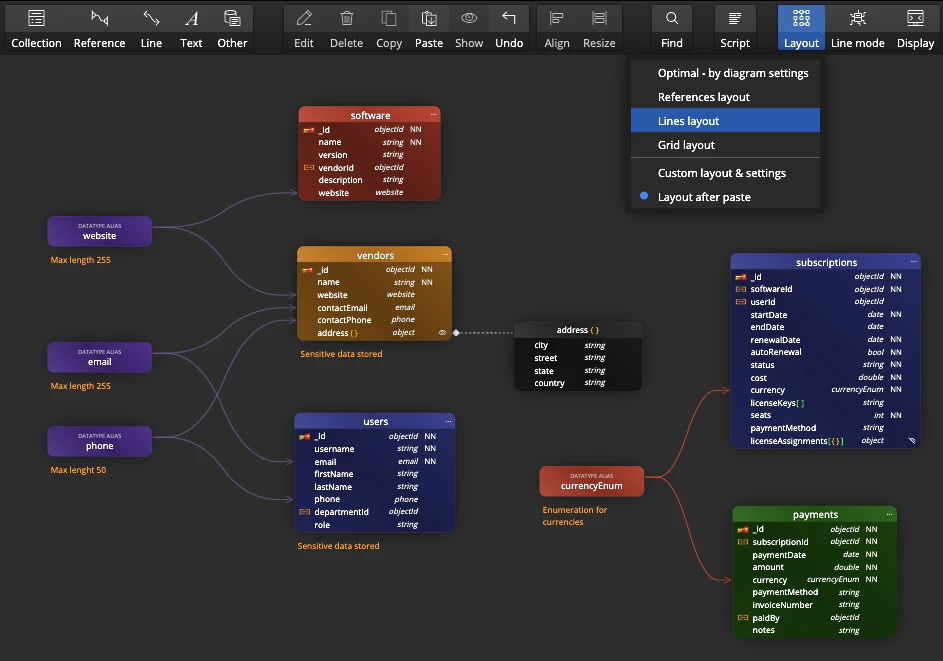Open the Script panel
This screenshot has width=943, height=661.
click(735, 28)
